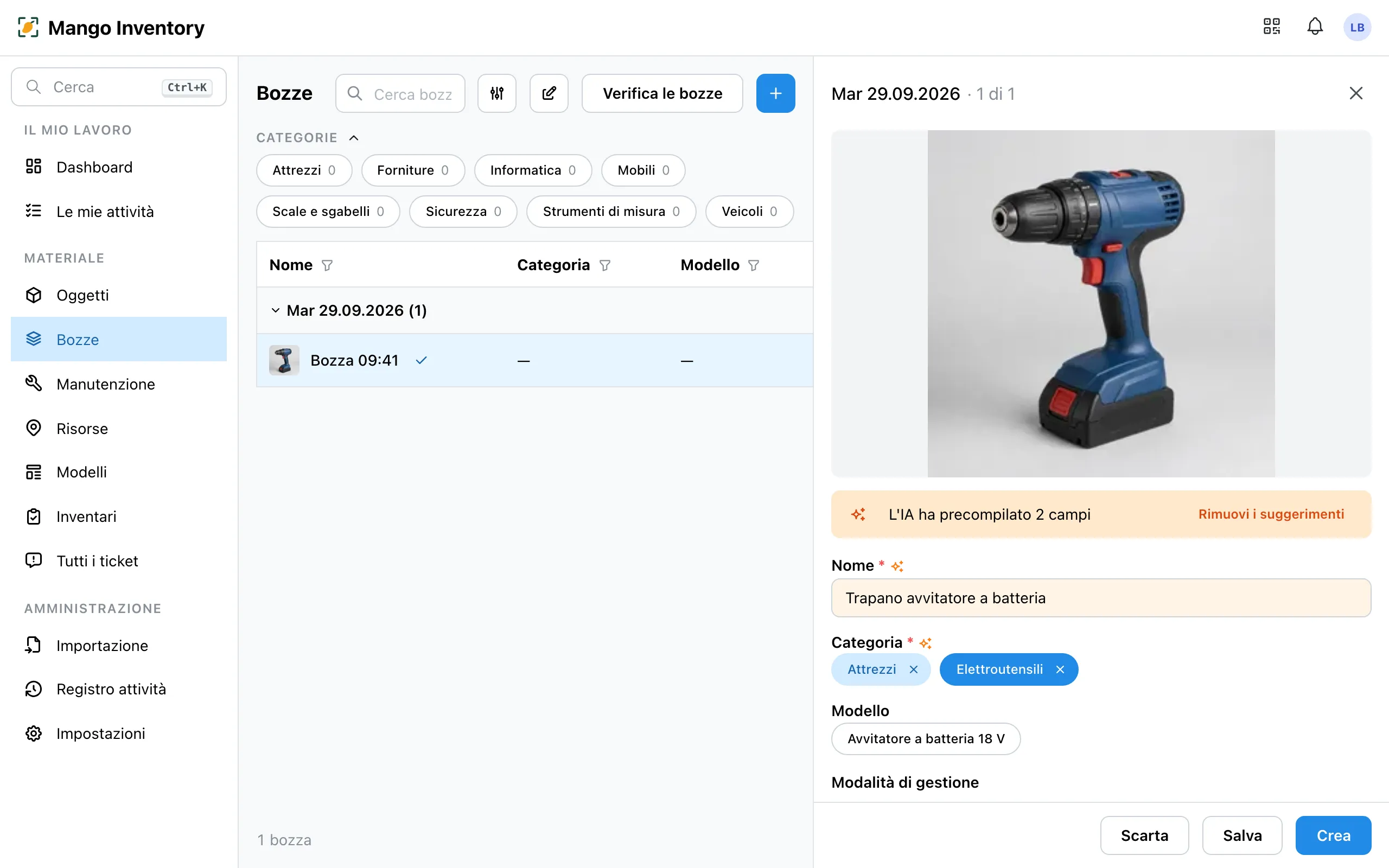Click the Nome input field
The height and width of the screenshot is (868, 1389).
point(1101,598)
